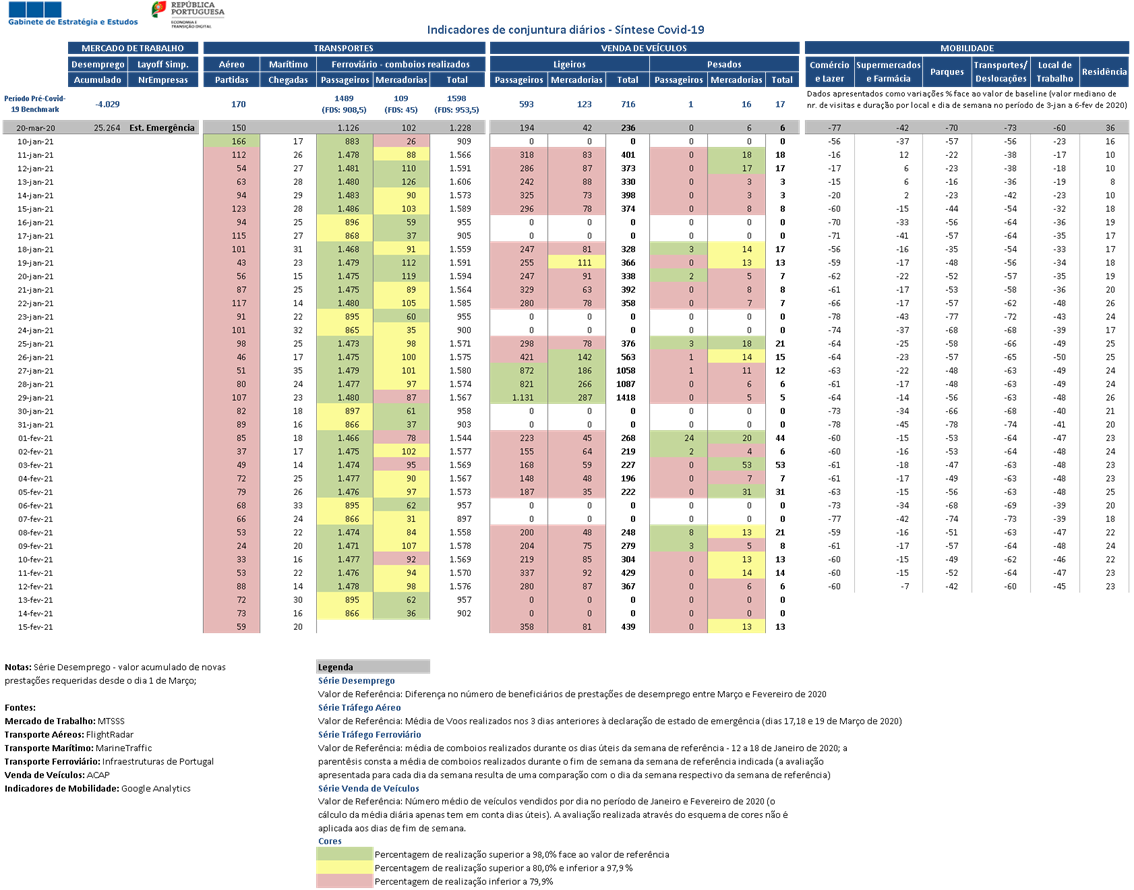Click the Marítimo column header

(x=288, y=64)
